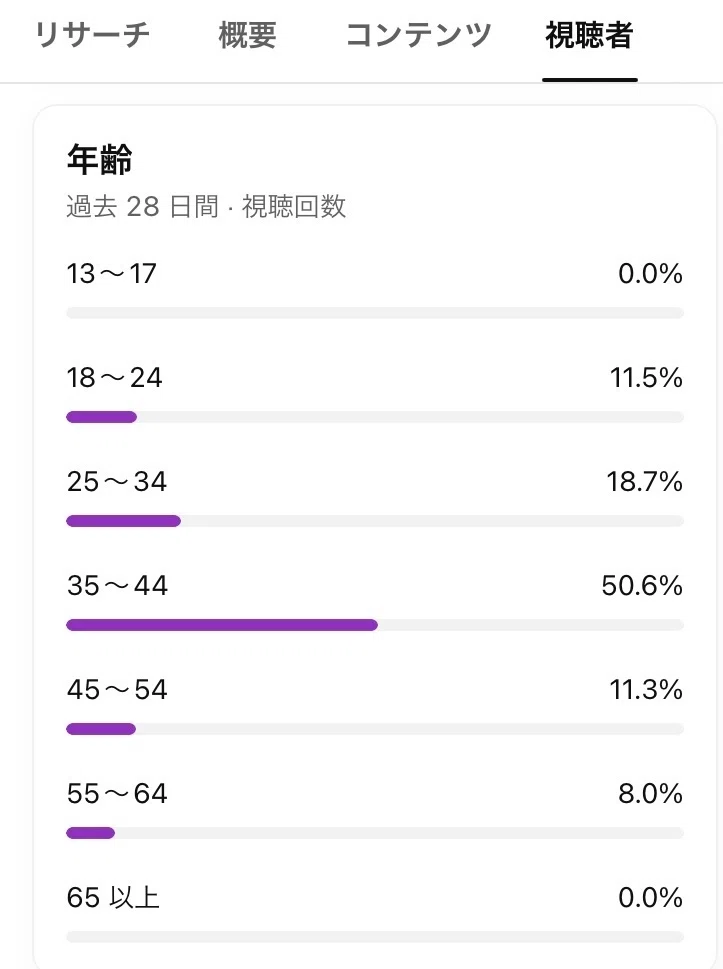723x969 pixels.
Task: Switch to the リサーチ tab
Action: click(92, 35)
